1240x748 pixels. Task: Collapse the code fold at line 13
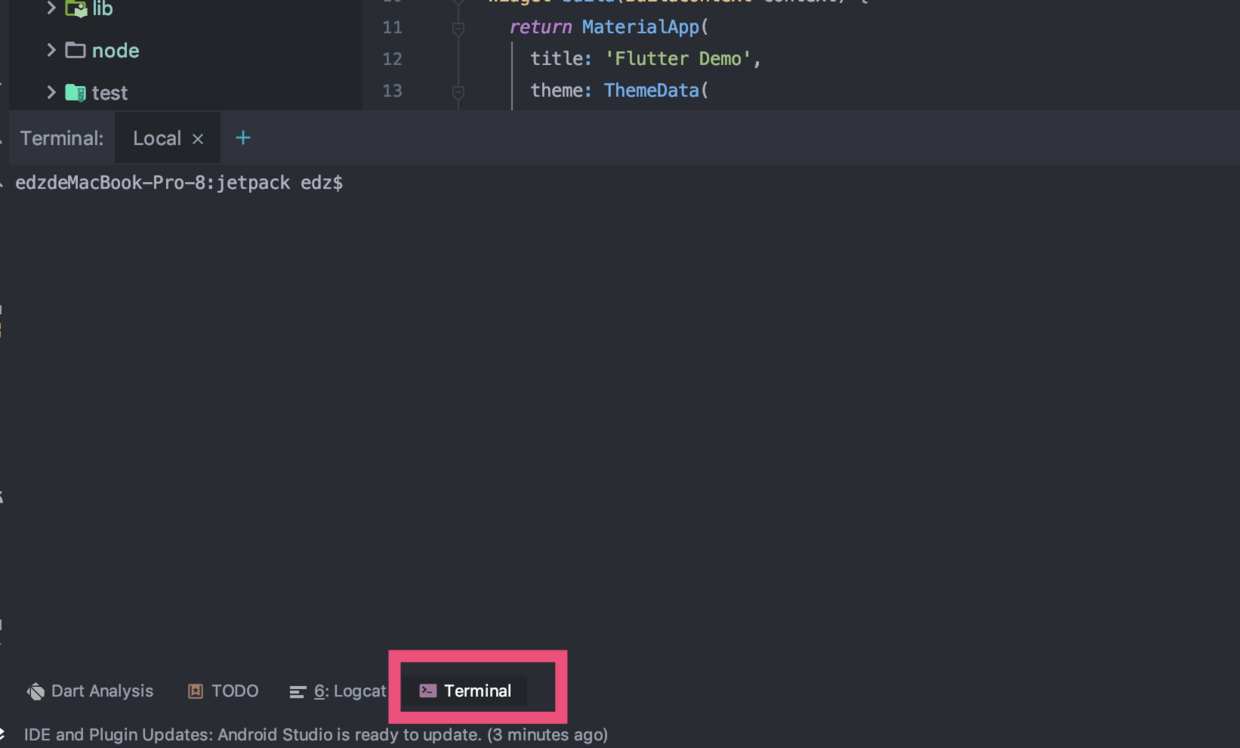[x=458, y=92]
